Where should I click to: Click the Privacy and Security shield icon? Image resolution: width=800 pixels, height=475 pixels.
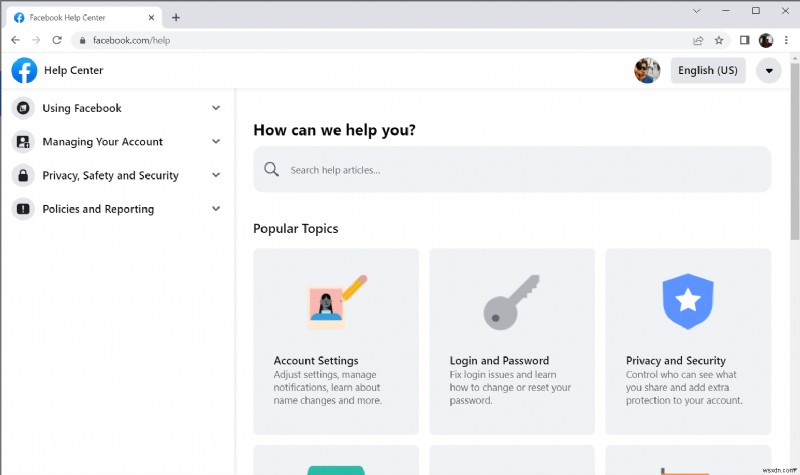click(687, 298)
